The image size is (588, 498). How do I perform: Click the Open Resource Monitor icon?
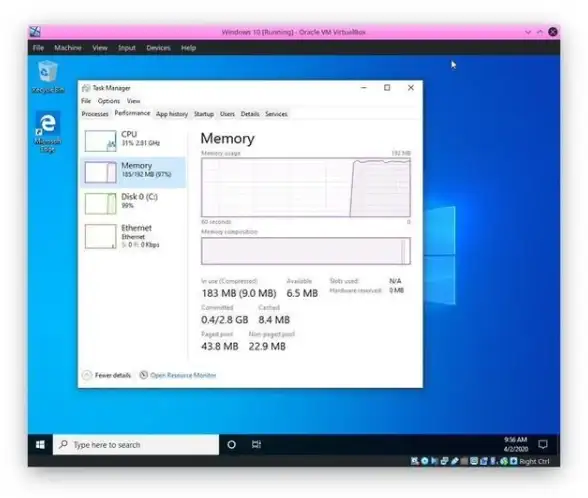pyautogui.click(x=144, y=375)
